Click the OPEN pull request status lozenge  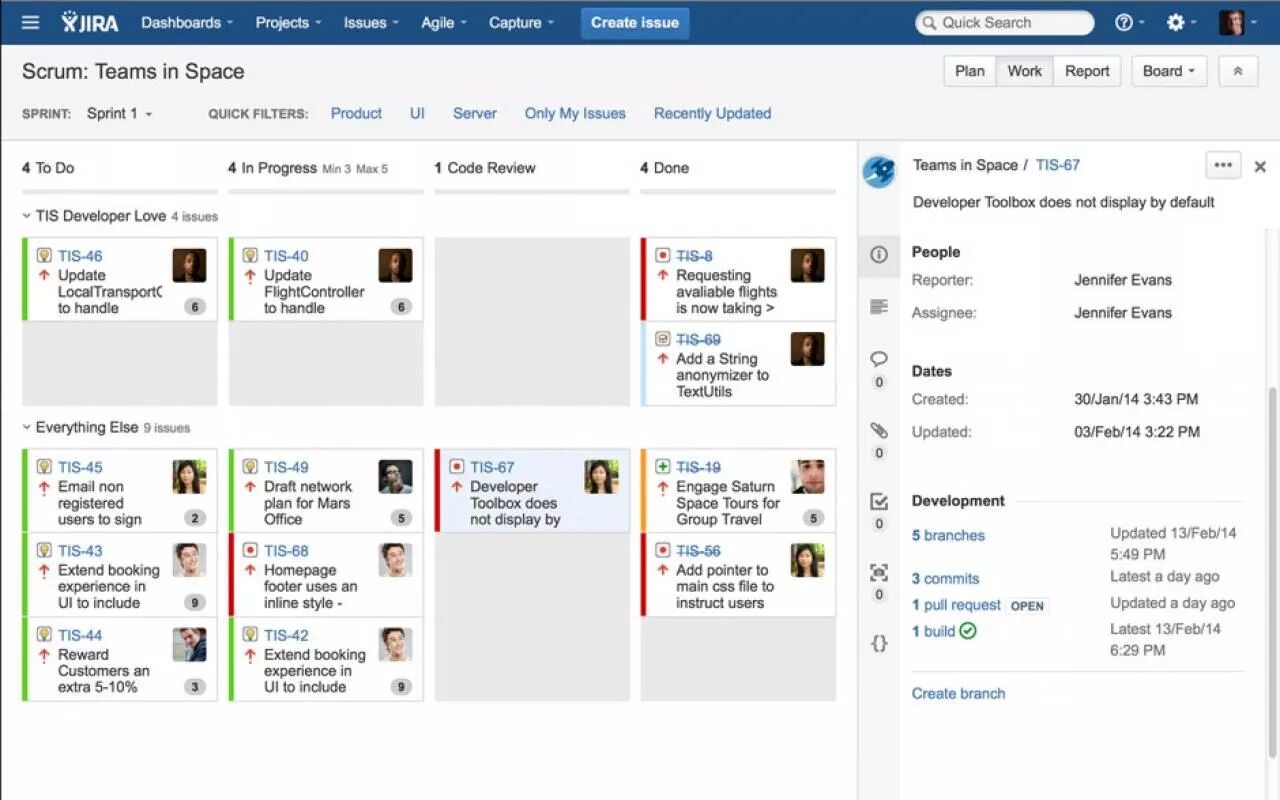point(1027,606)
